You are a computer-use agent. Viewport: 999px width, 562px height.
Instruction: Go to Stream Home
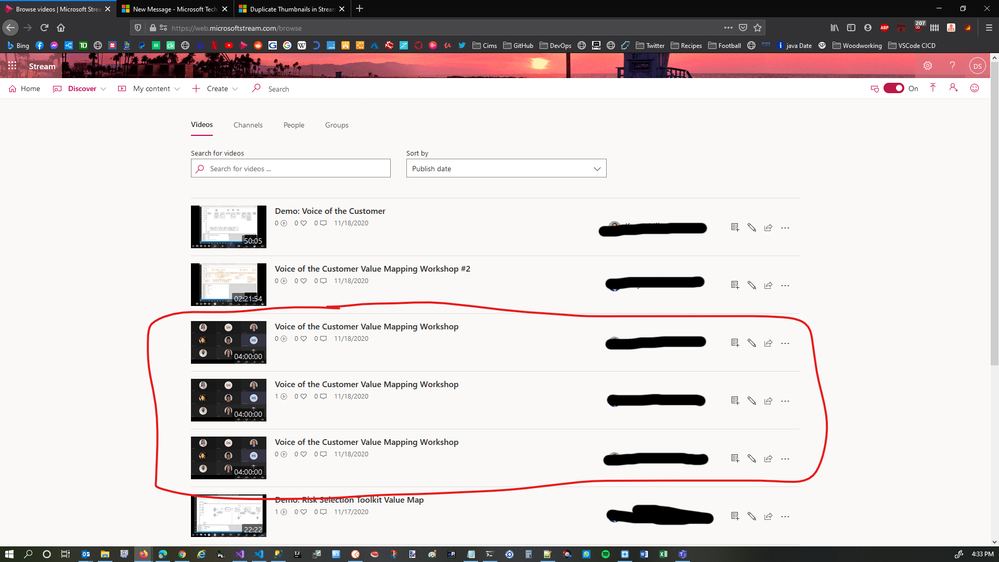pos(24,89)
